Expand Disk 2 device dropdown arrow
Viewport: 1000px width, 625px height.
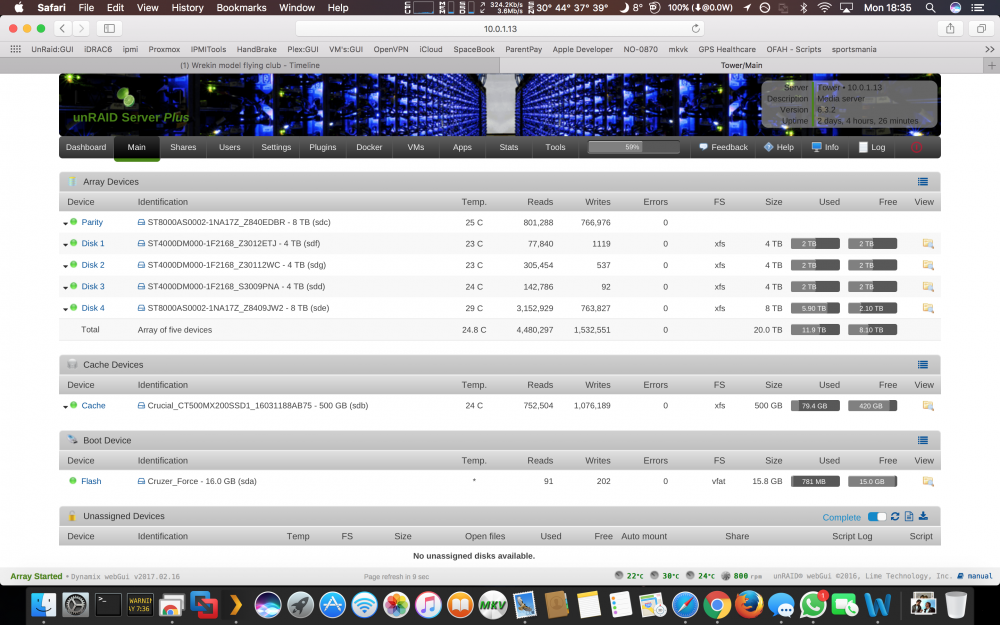click(65, 267)
